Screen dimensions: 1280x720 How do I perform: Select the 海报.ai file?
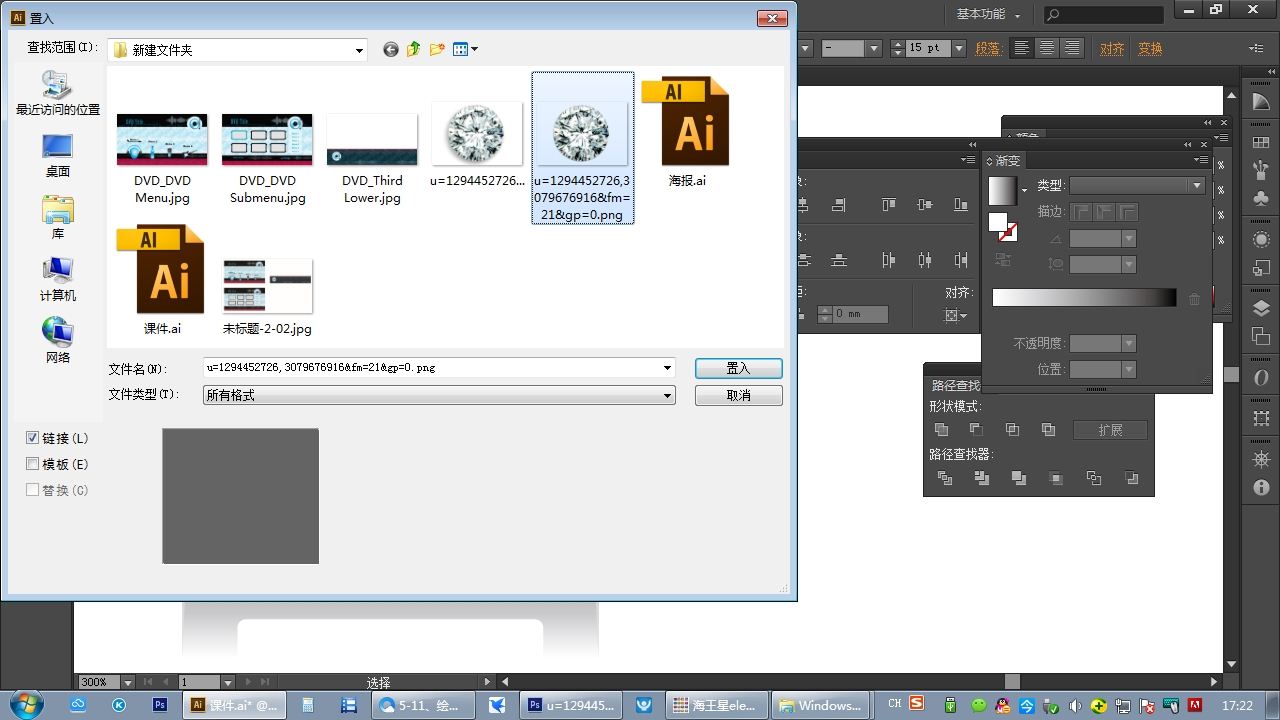[687, 132]
